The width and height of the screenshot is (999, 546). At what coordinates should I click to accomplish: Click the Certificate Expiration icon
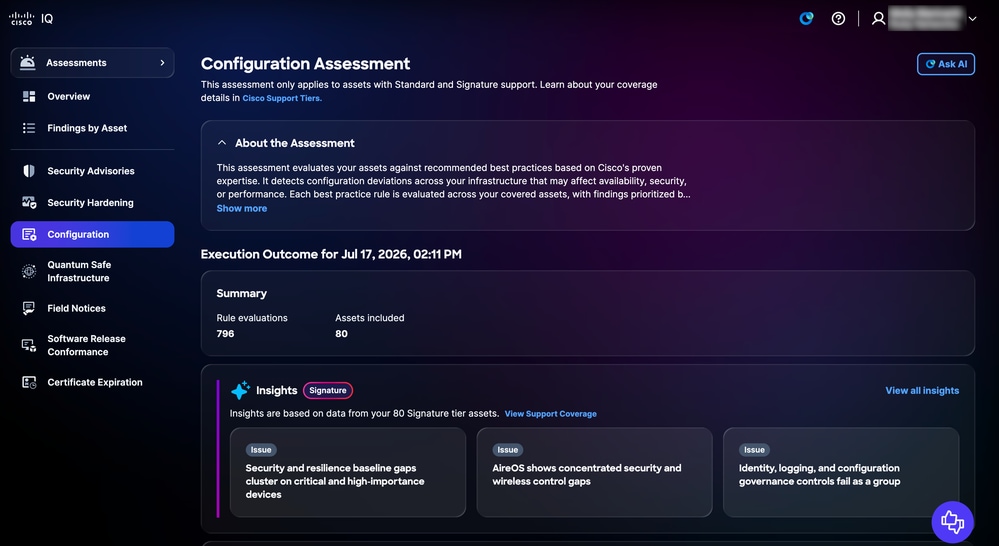pos(29,382)
